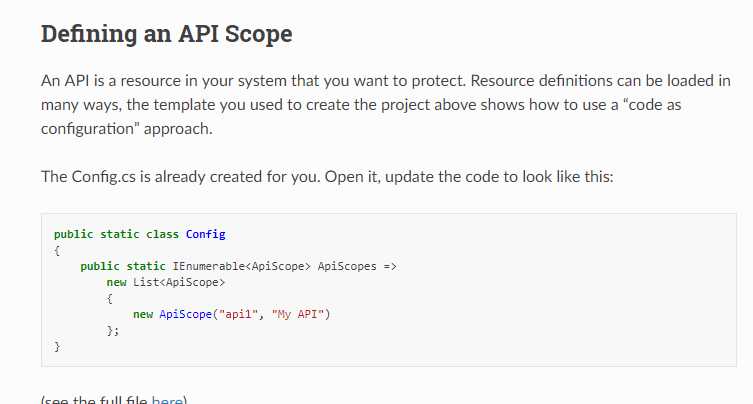This screenshot has width=753, height=404.
Task: Click the inner opening brace under List<ApiScope>
Action: click(x=110, y=298)
